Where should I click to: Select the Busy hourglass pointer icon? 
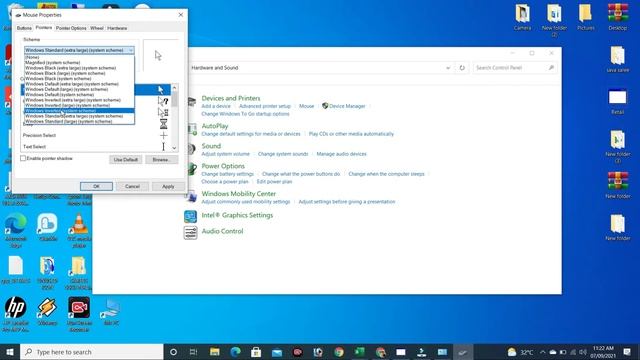(163, 124)
